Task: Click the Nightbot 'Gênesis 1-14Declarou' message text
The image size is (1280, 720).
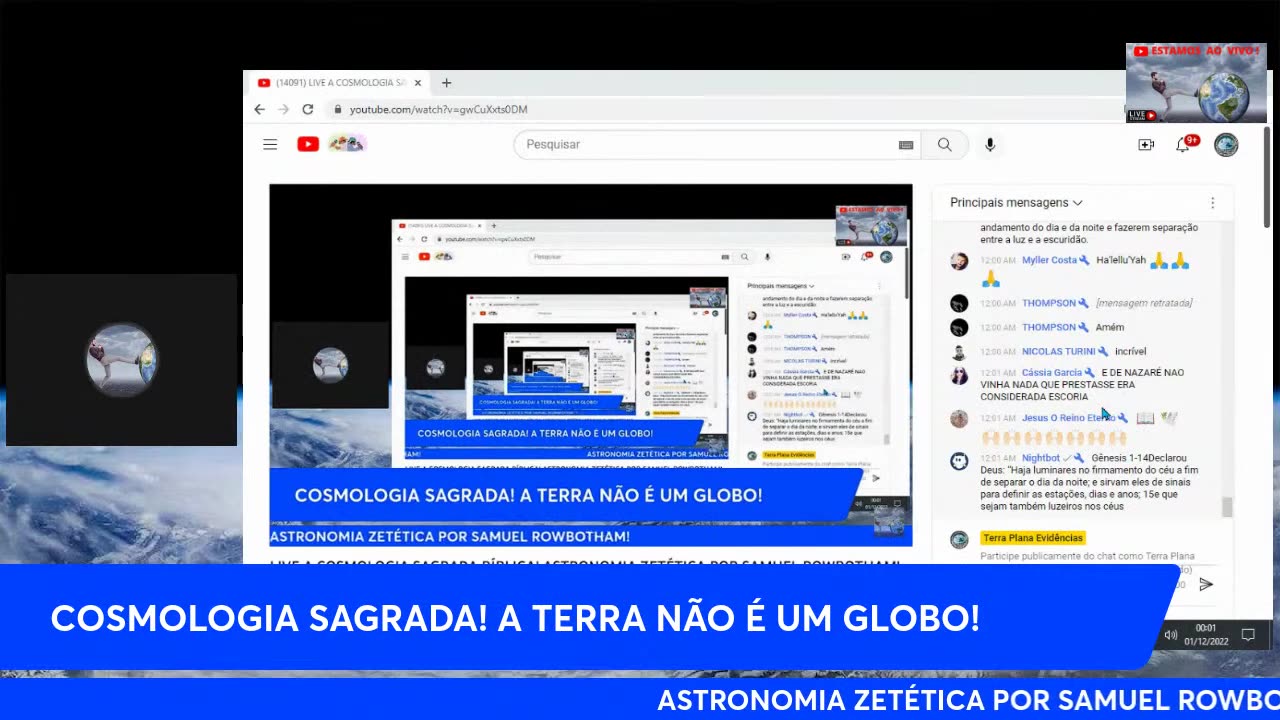Action: point(1090,482)
